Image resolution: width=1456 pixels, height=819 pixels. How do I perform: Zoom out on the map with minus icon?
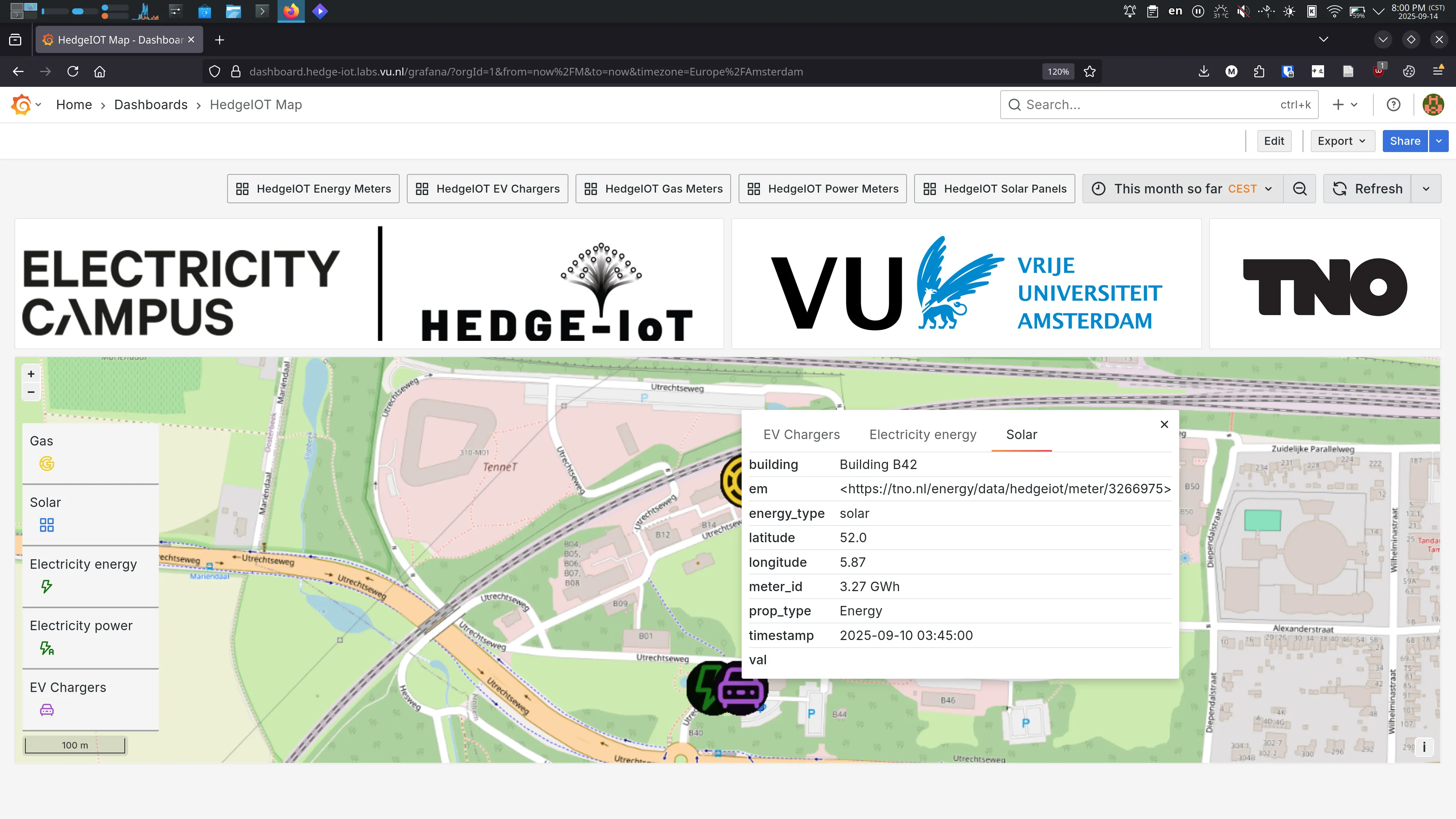click(31, 391)
